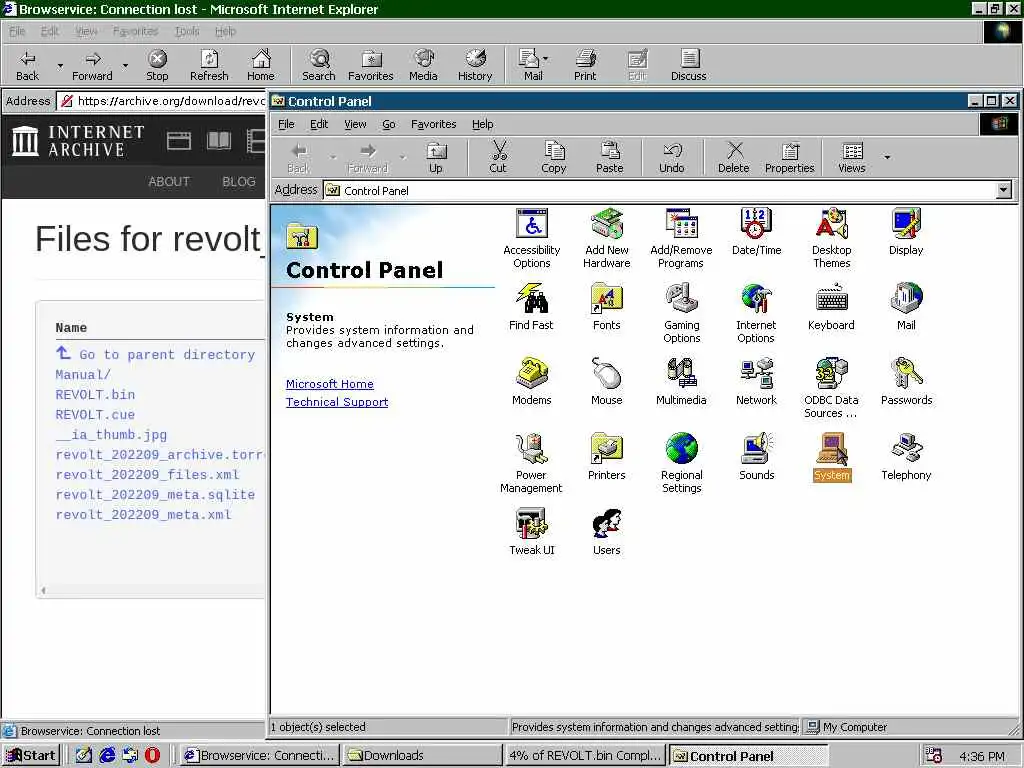
Task: Click the Paste toolbar button
Action: [x=610, y=157]
